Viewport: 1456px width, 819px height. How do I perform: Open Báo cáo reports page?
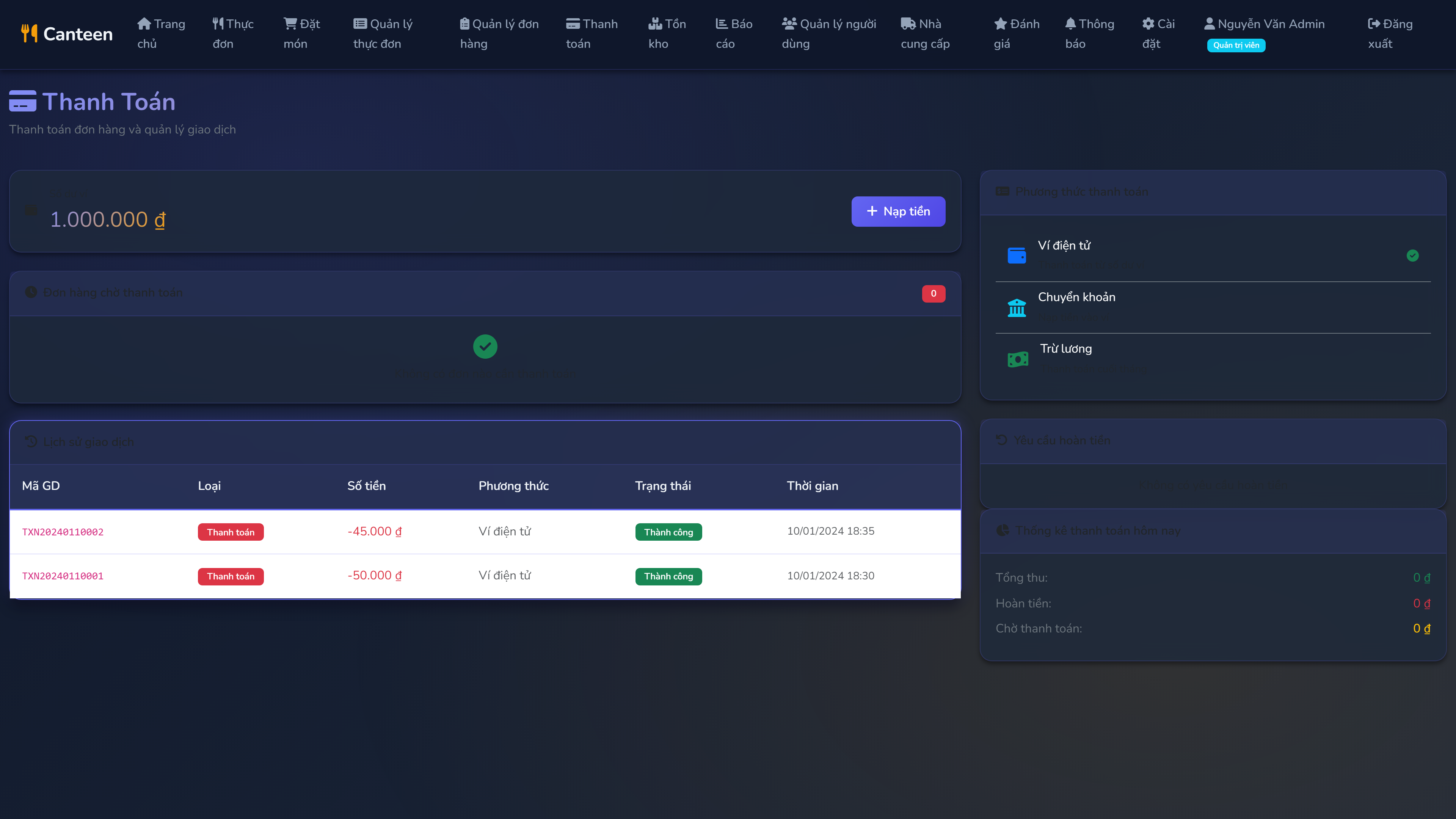[734, 34]
